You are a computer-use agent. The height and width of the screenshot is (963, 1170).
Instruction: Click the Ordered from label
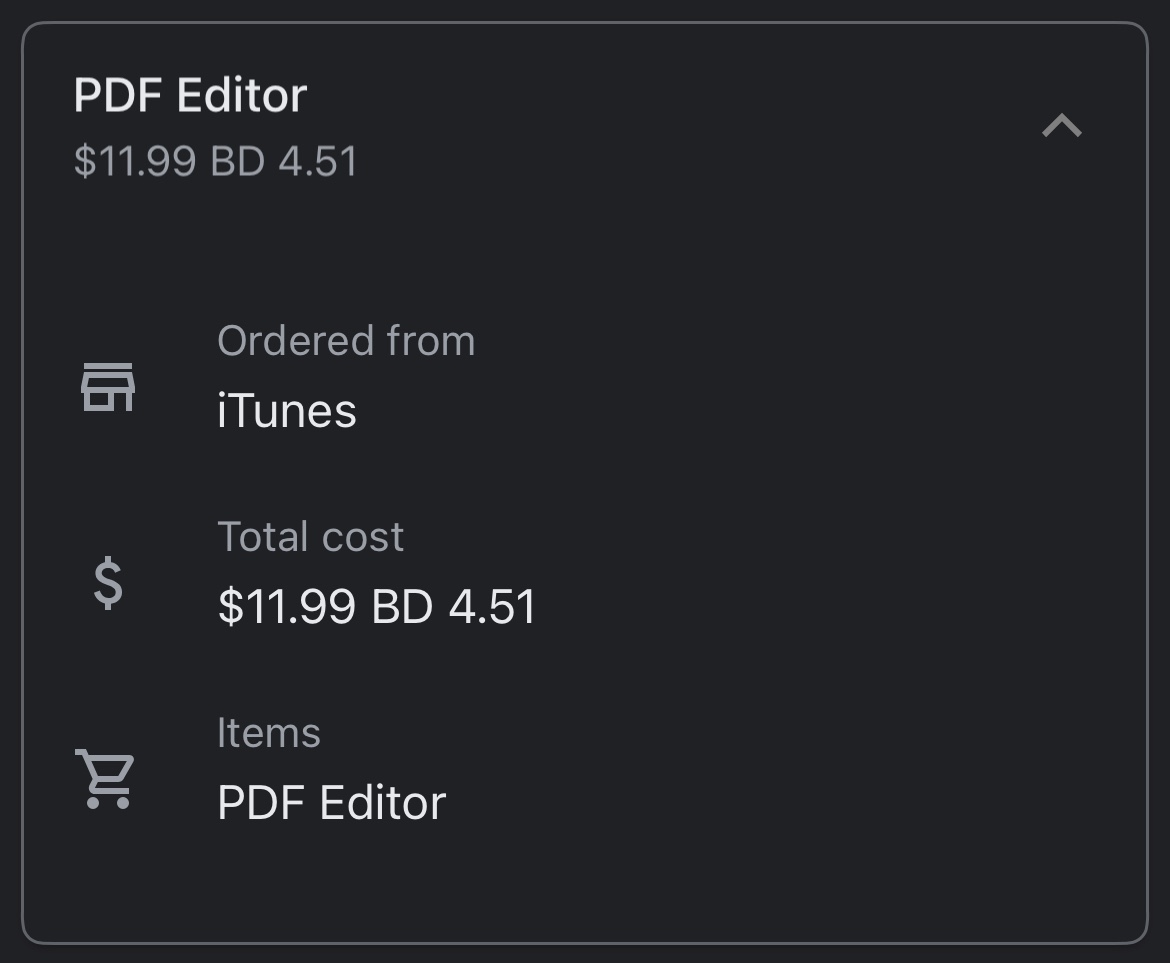click(346, 340)
